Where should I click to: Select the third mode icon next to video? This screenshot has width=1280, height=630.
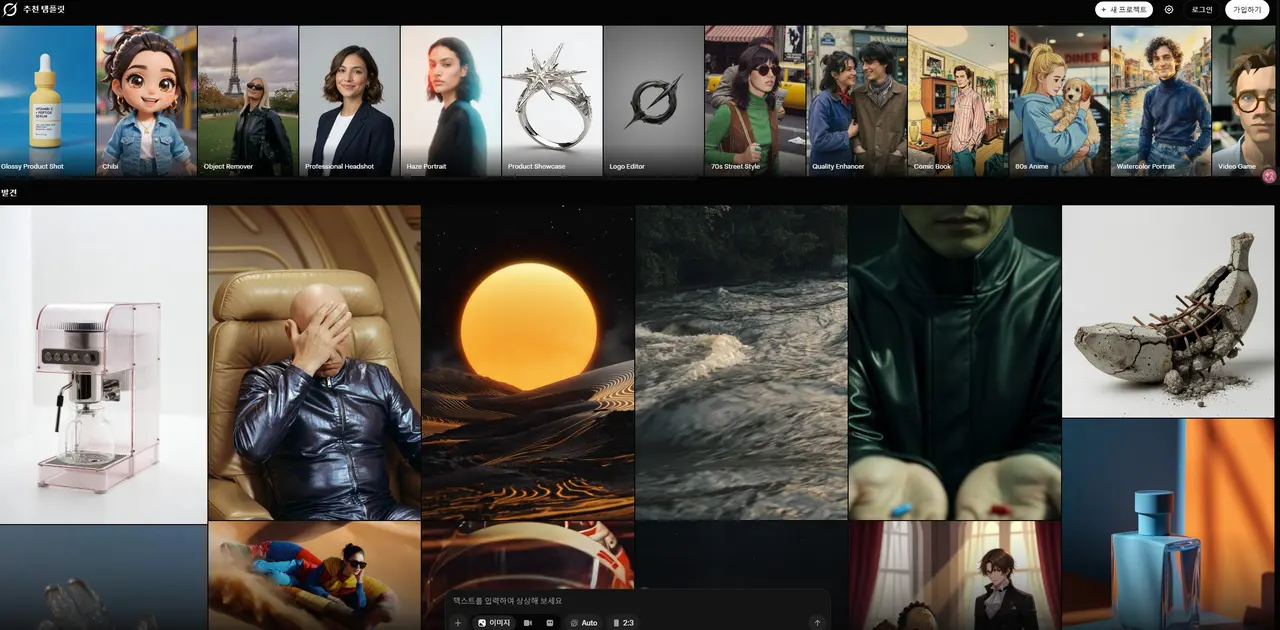tap(550, 623)
